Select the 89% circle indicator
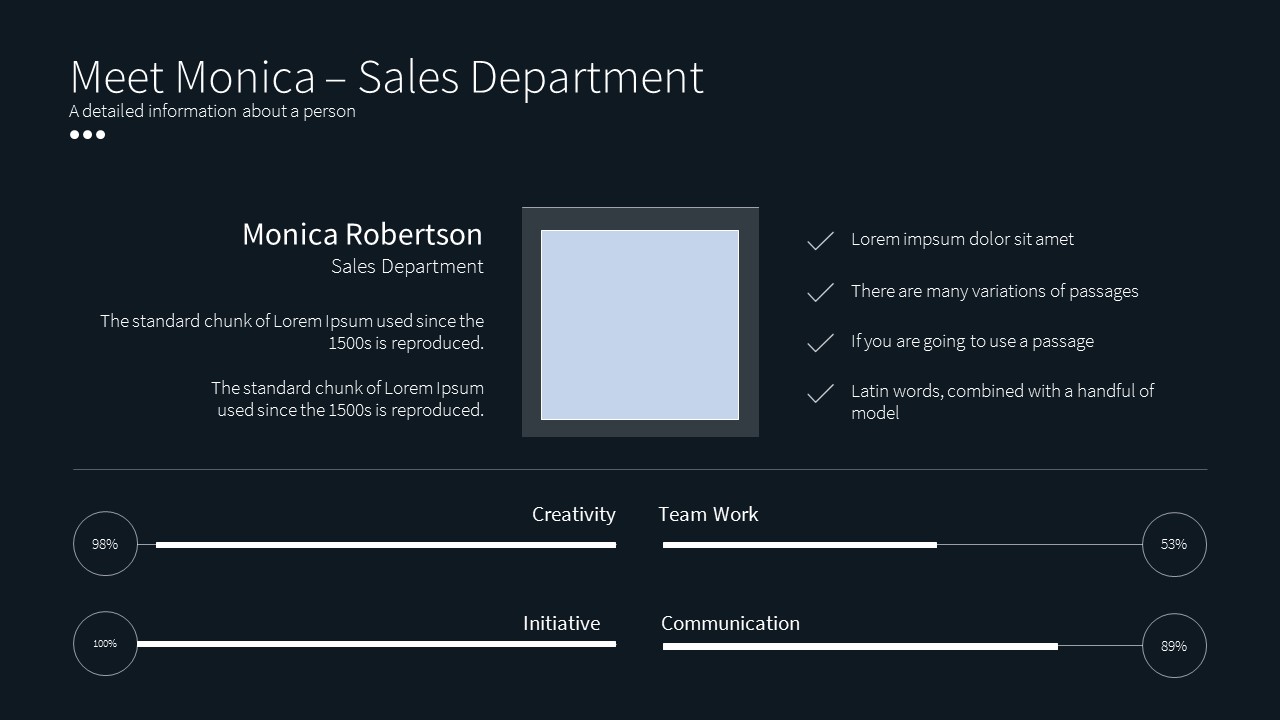 (x=1174, y=646)
